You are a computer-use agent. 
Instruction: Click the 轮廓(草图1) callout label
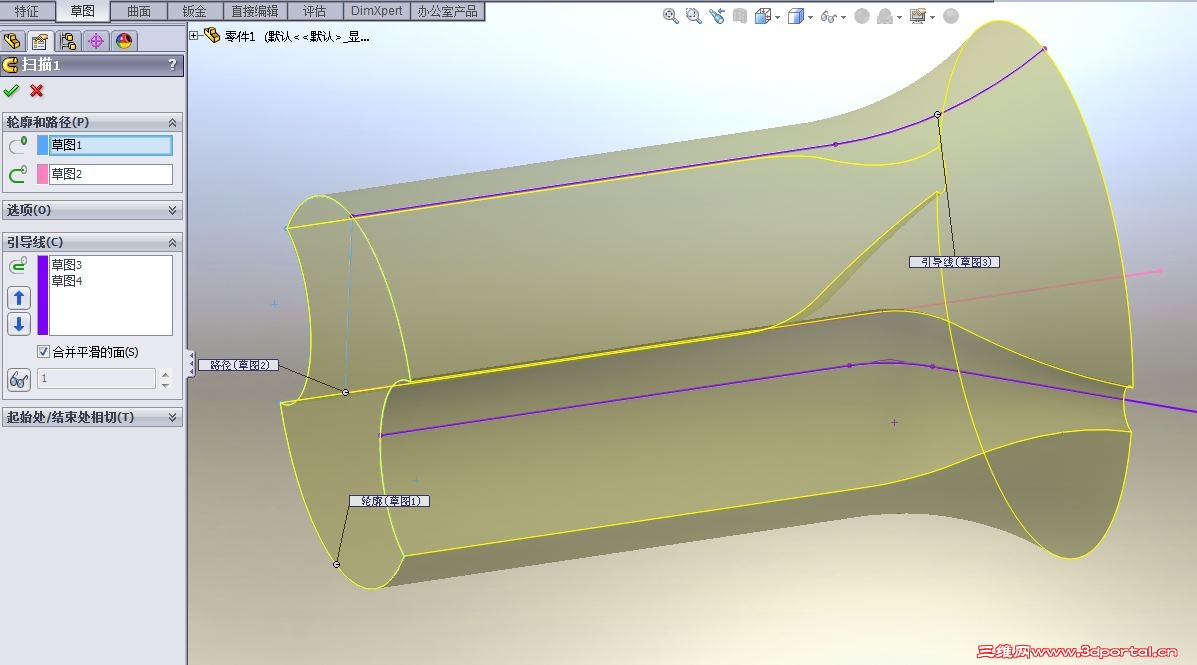coord(389,501)
